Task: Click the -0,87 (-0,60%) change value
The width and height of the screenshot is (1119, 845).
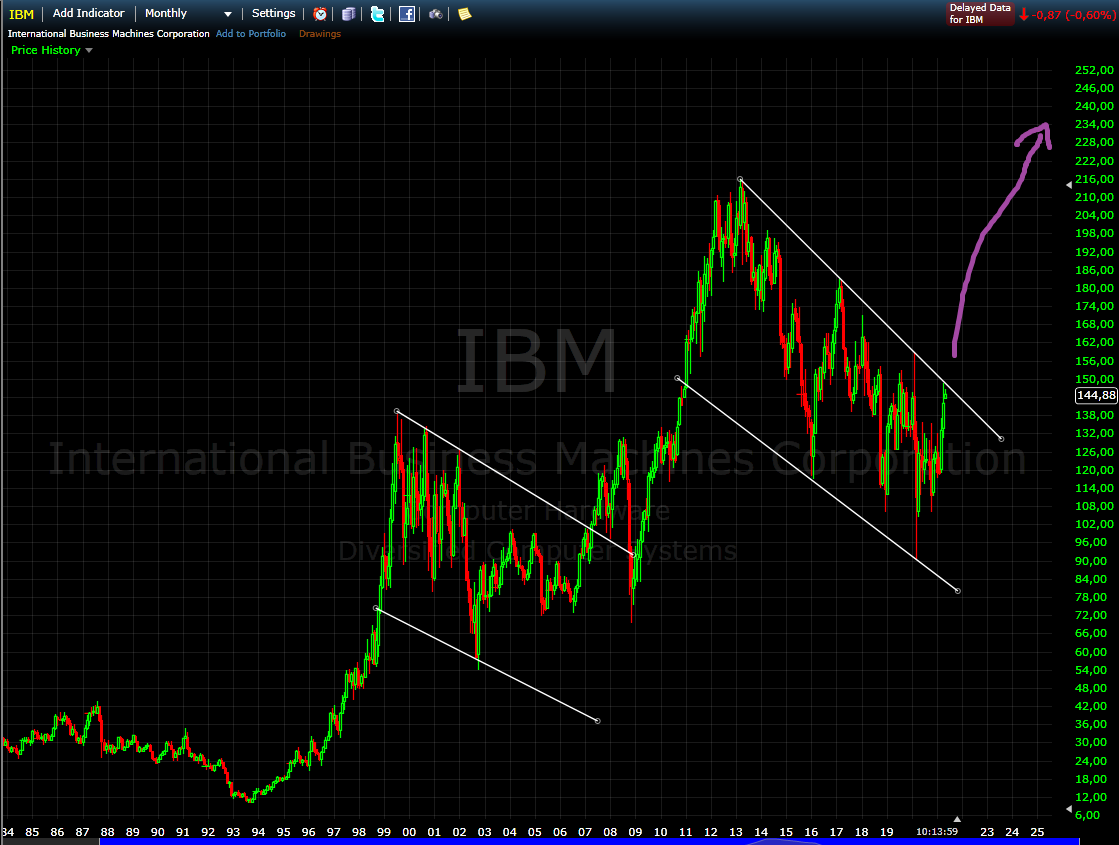Action: pos(1073,15)
